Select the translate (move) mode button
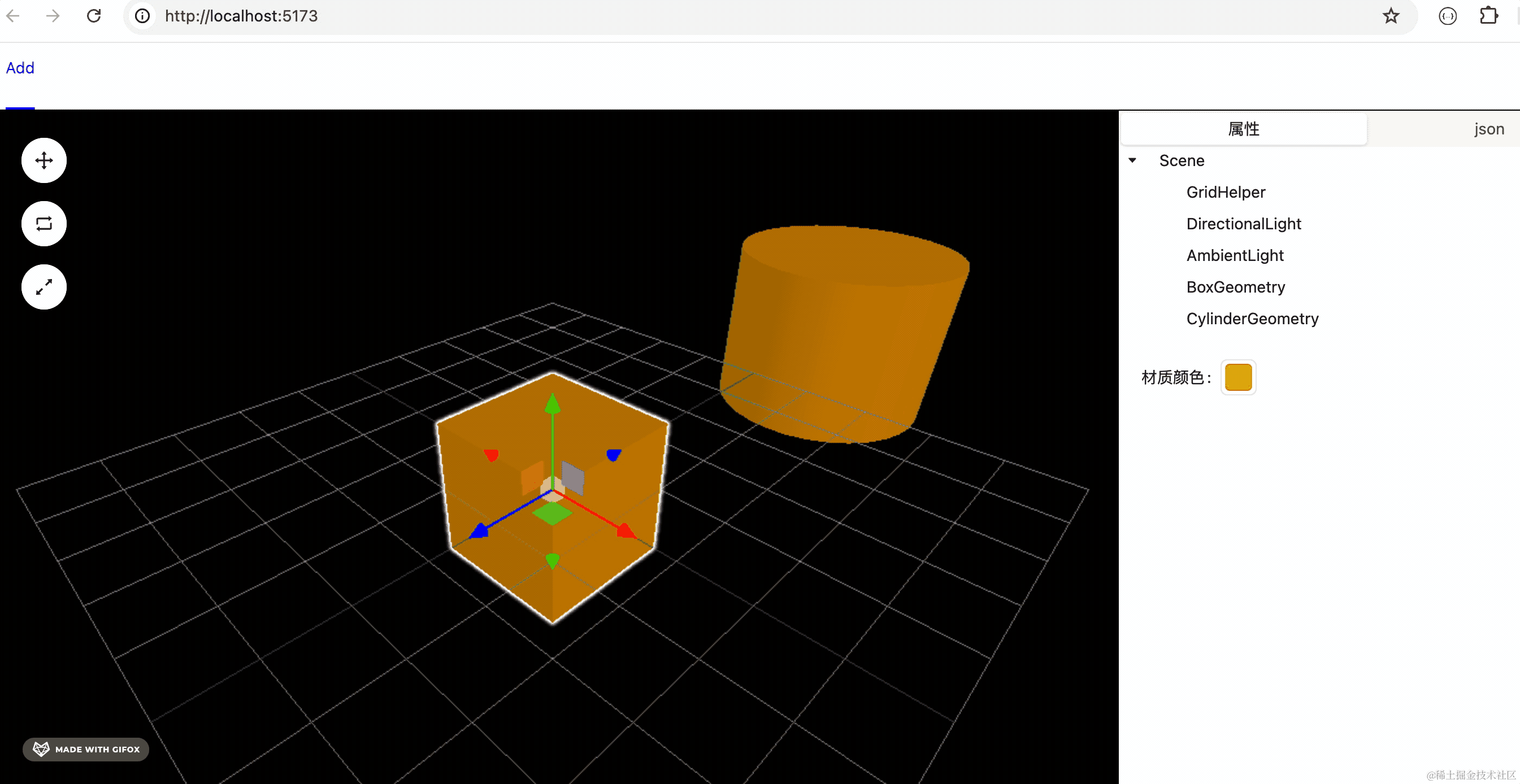Screen dimensions: 1520x784 (x=44, y=160)
